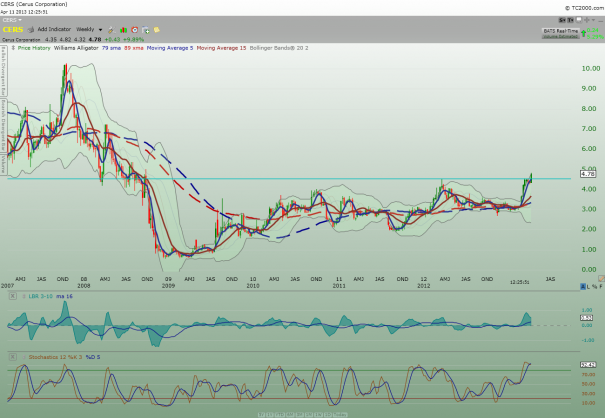This screenshot has width=605, height=418.
Task: Open the red alarm clock alert icon
Action: (135, 29)
